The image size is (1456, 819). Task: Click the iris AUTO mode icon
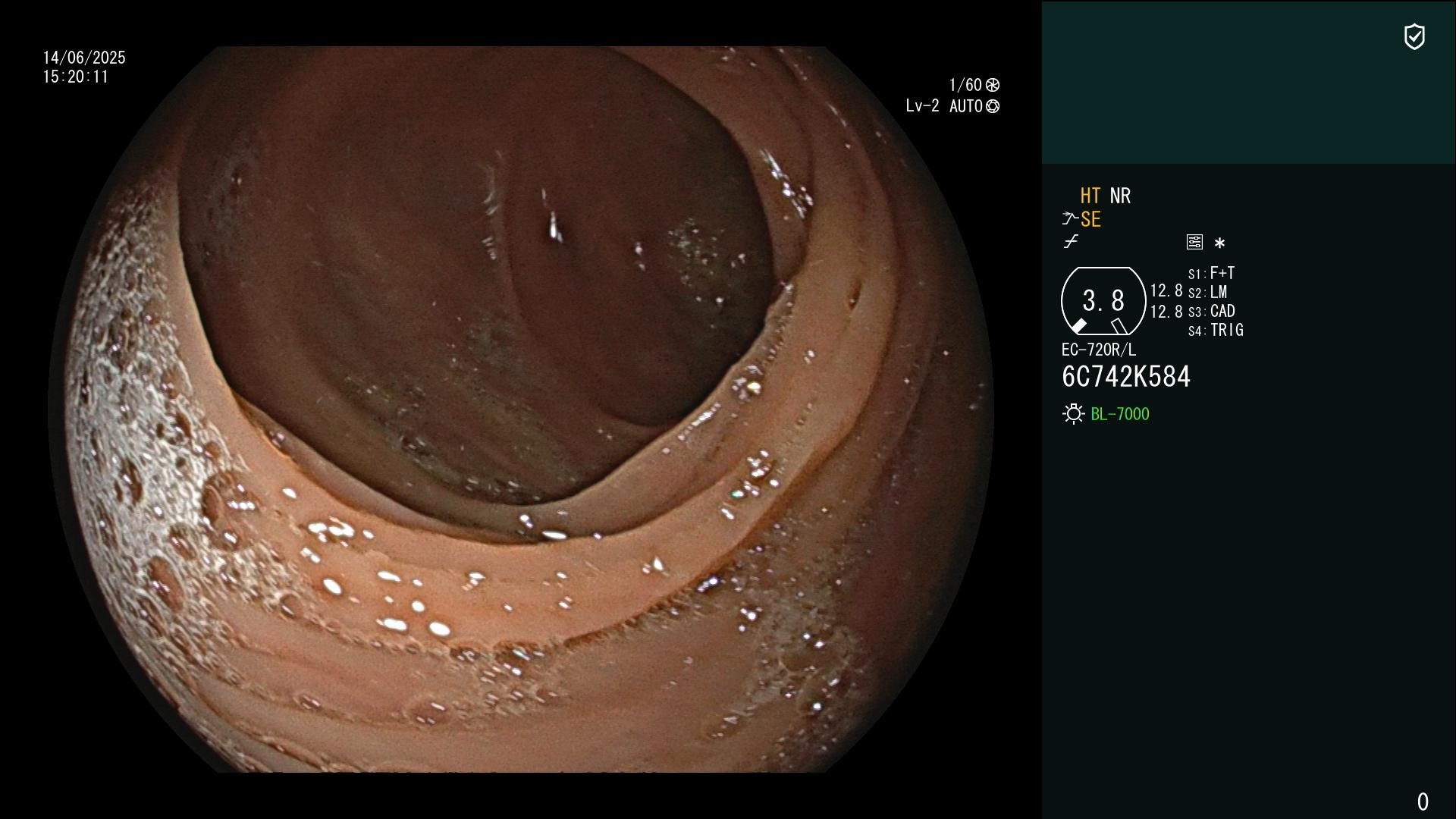pos(993,106)
